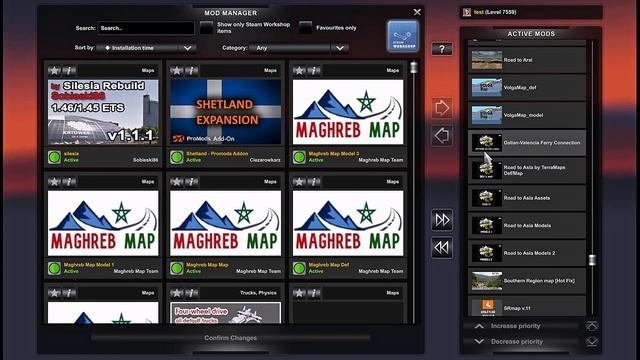Click in the mod Search field
The width and height of the screenshot is (640, 360).
(x=146, y=28)
